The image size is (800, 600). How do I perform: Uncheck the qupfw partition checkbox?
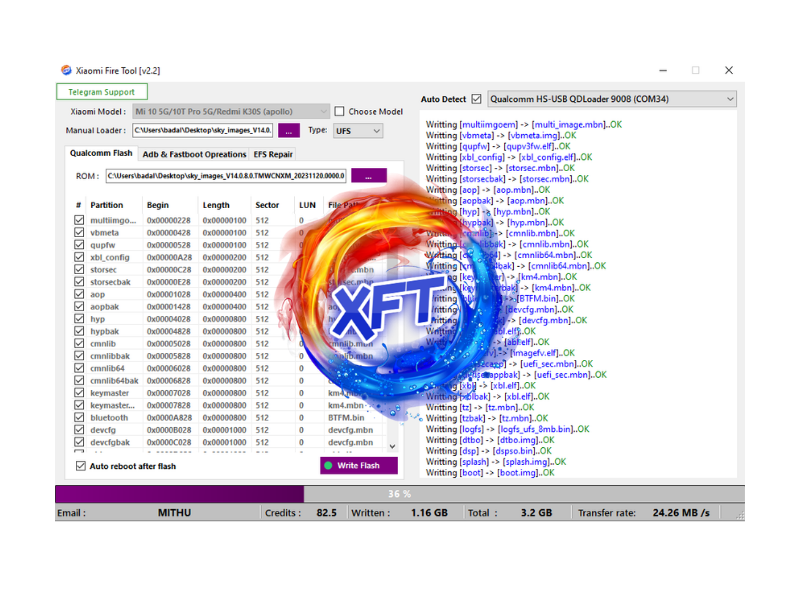tap(79, 244)
